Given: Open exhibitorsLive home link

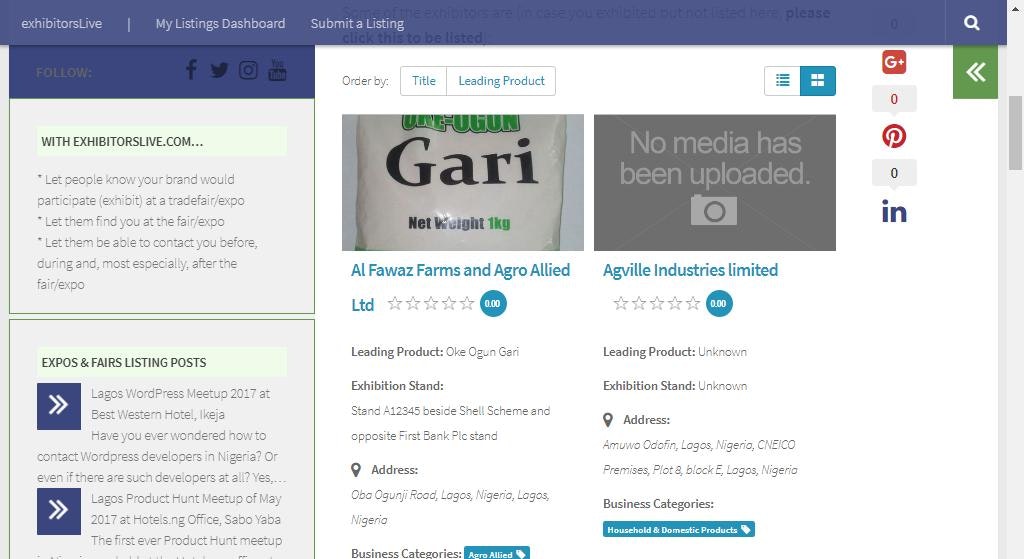Looking at the screenshot, I should [61, 24].
